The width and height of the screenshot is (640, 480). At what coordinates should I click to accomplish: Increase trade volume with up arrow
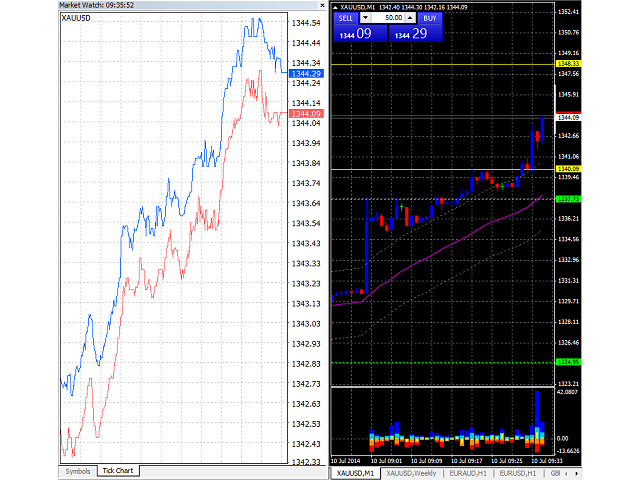(410, 18)
